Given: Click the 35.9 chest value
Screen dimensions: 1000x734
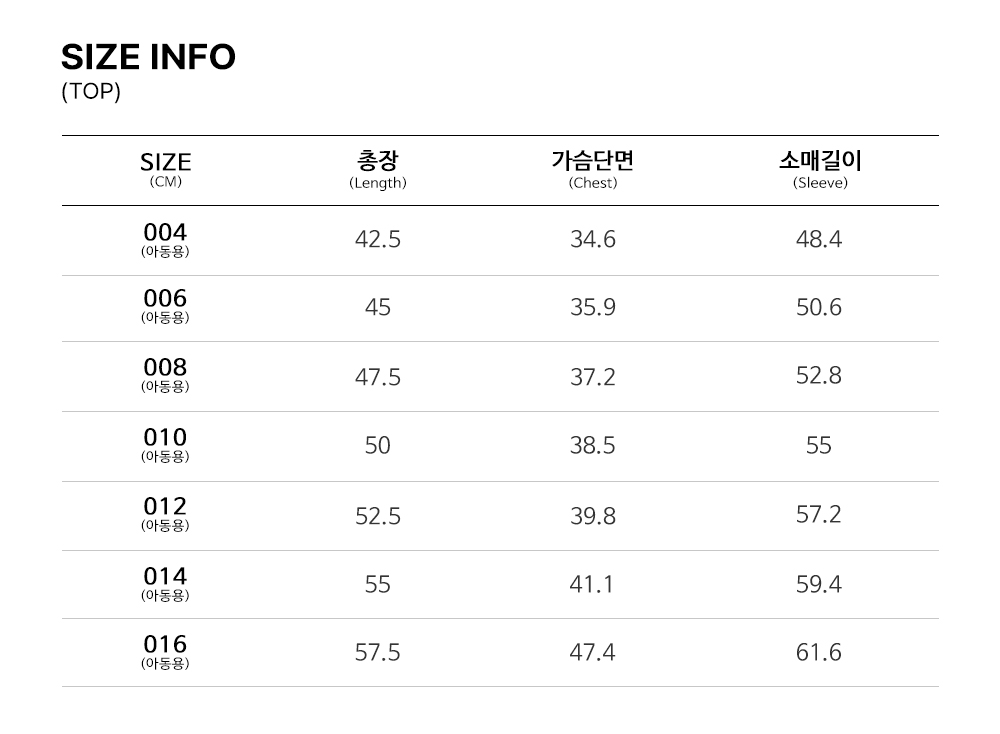Looking at the screenshot, I should (x=593, y=307).
